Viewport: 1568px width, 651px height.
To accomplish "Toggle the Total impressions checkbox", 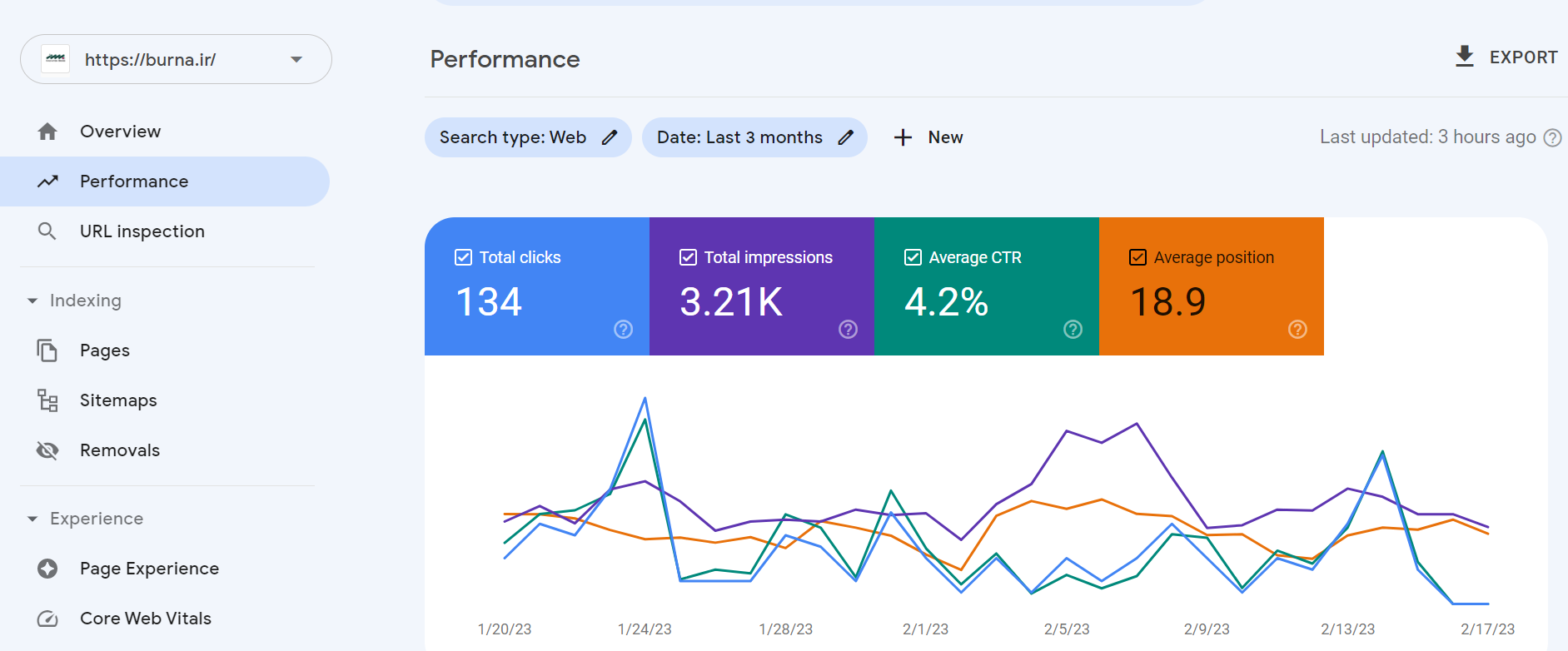I will click(688, 257).
